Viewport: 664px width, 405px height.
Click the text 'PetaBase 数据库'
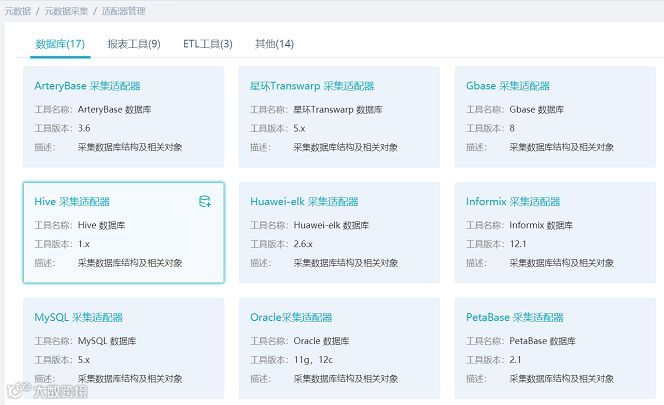(x=542, y=341)
